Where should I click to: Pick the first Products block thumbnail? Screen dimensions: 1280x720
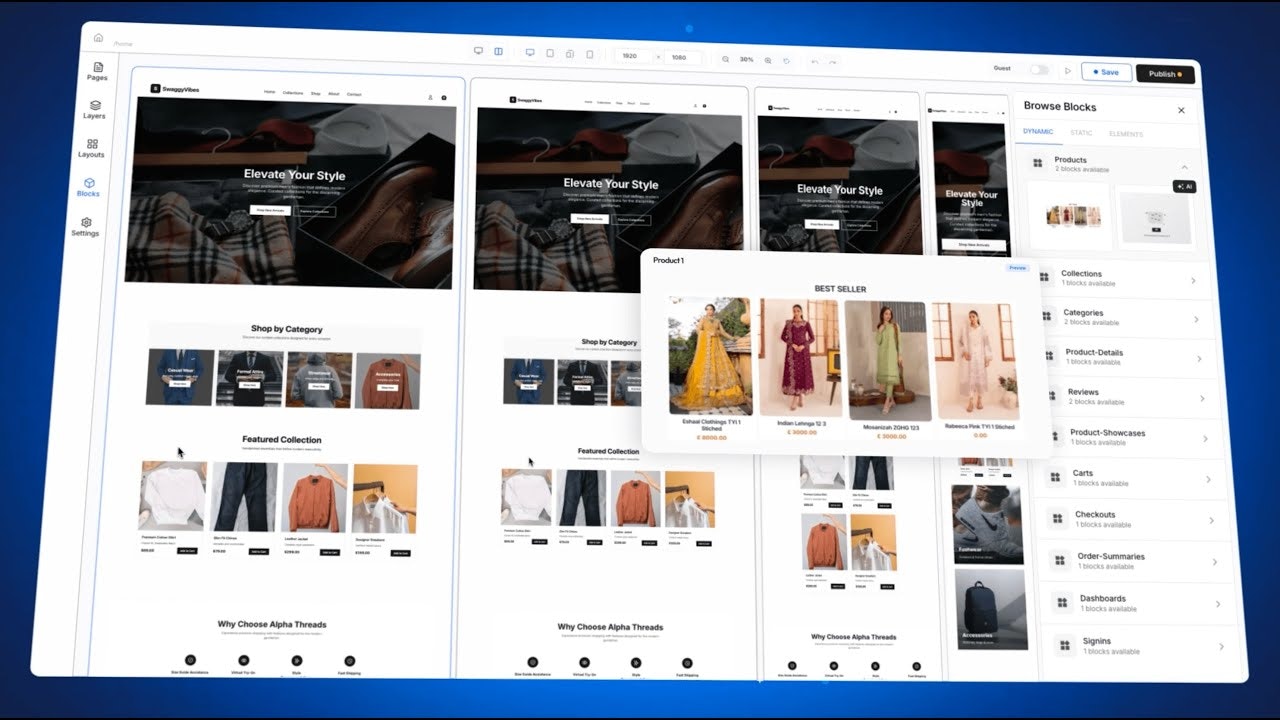[1069, 217]
